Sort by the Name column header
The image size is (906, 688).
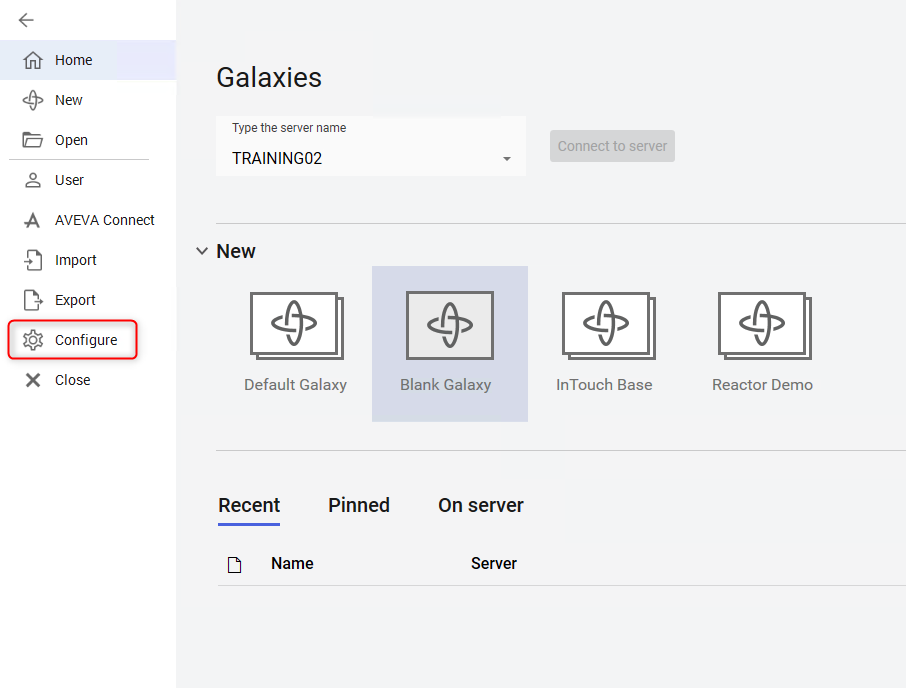click(x=292, y=563)
